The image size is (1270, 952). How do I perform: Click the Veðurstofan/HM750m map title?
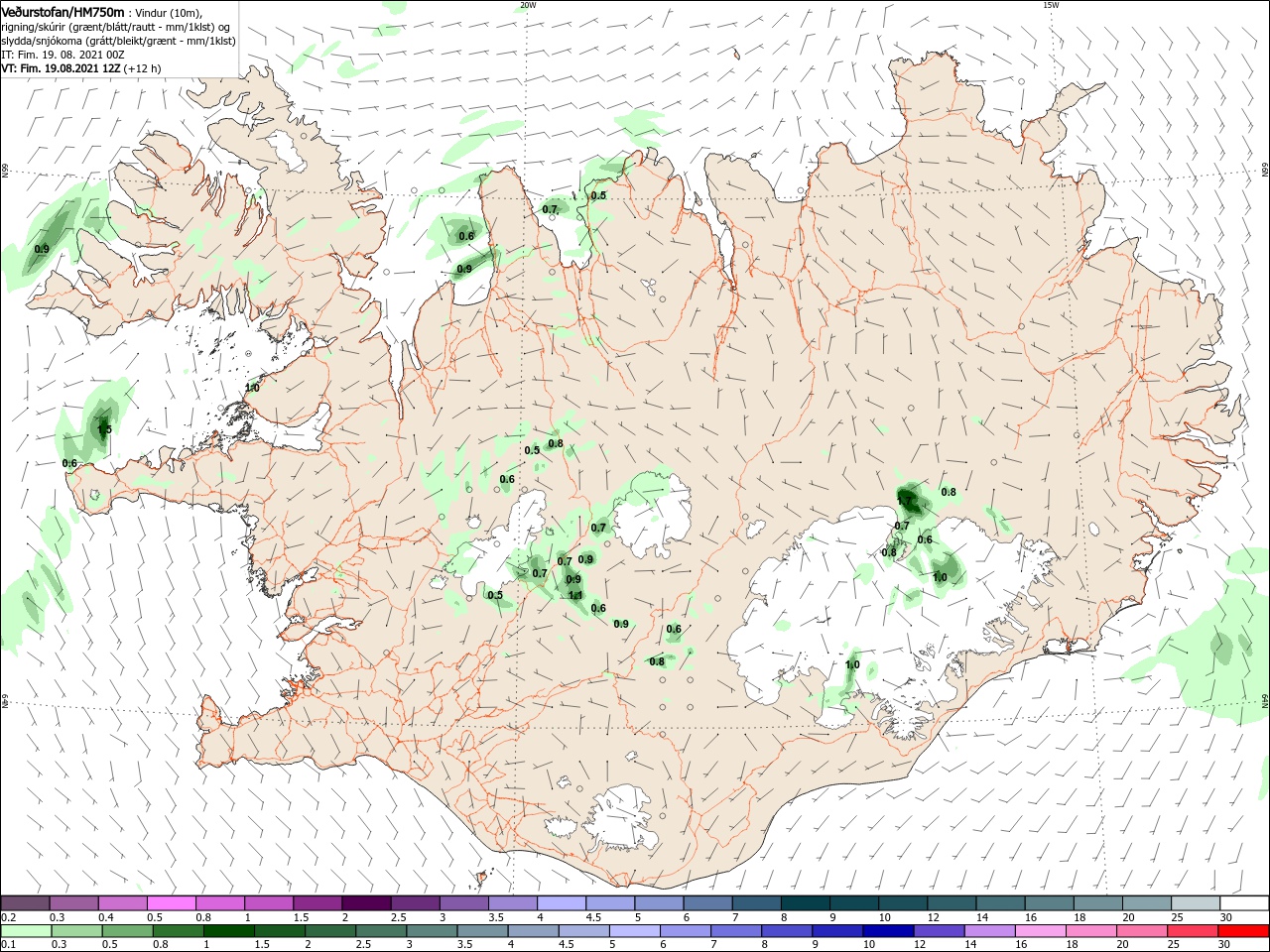tap(63, 12)
